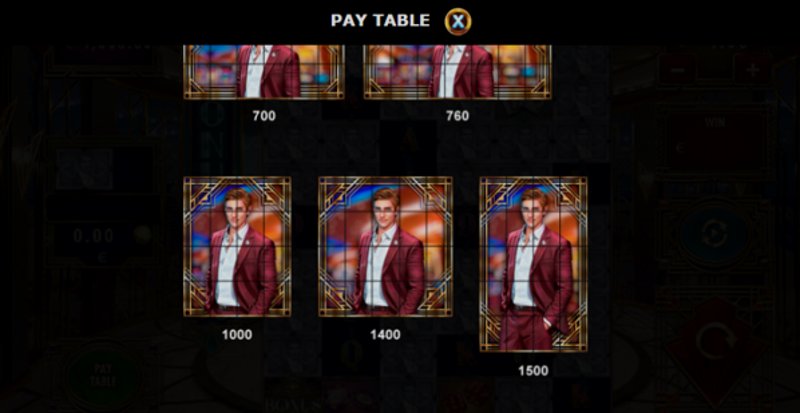Image resolution: width=800 pixels, height=413 pixels.
Task: Click the PAY TABLE header title
Action: (x=380, y=20)
